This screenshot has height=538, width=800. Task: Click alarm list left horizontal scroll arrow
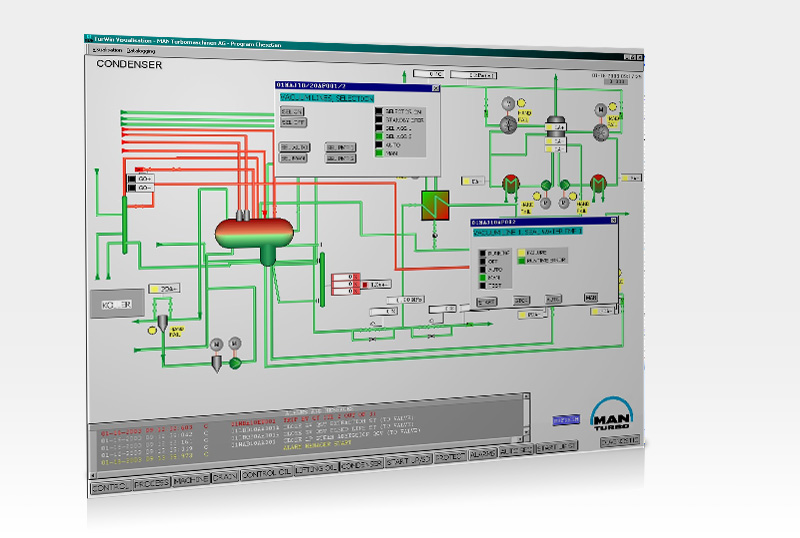click(93, 475)
